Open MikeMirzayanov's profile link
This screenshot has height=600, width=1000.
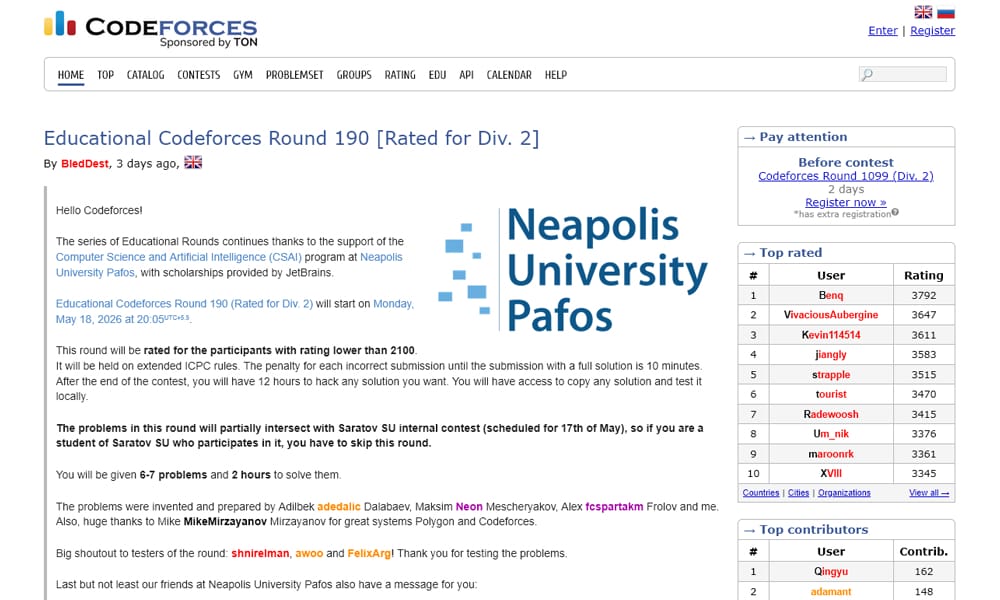pos(225,522)
